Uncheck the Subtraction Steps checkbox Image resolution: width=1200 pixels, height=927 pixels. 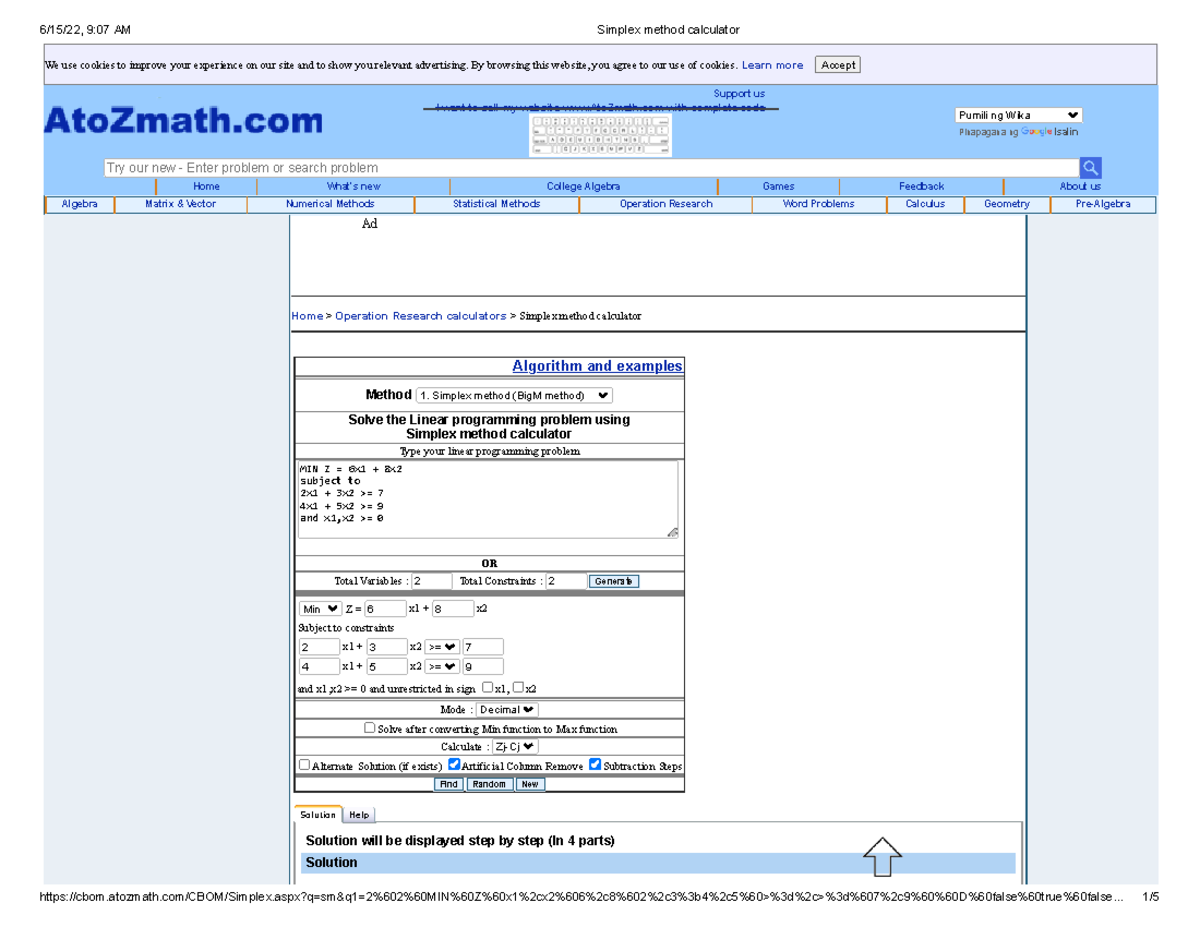pos(594,763)
